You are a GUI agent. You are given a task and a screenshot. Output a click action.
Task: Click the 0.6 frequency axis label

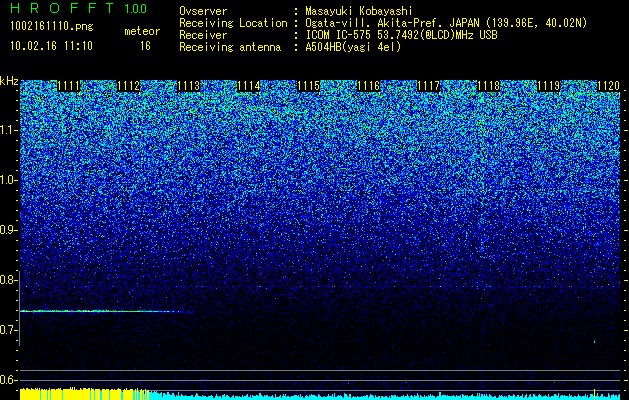click(x=9, y=380)
